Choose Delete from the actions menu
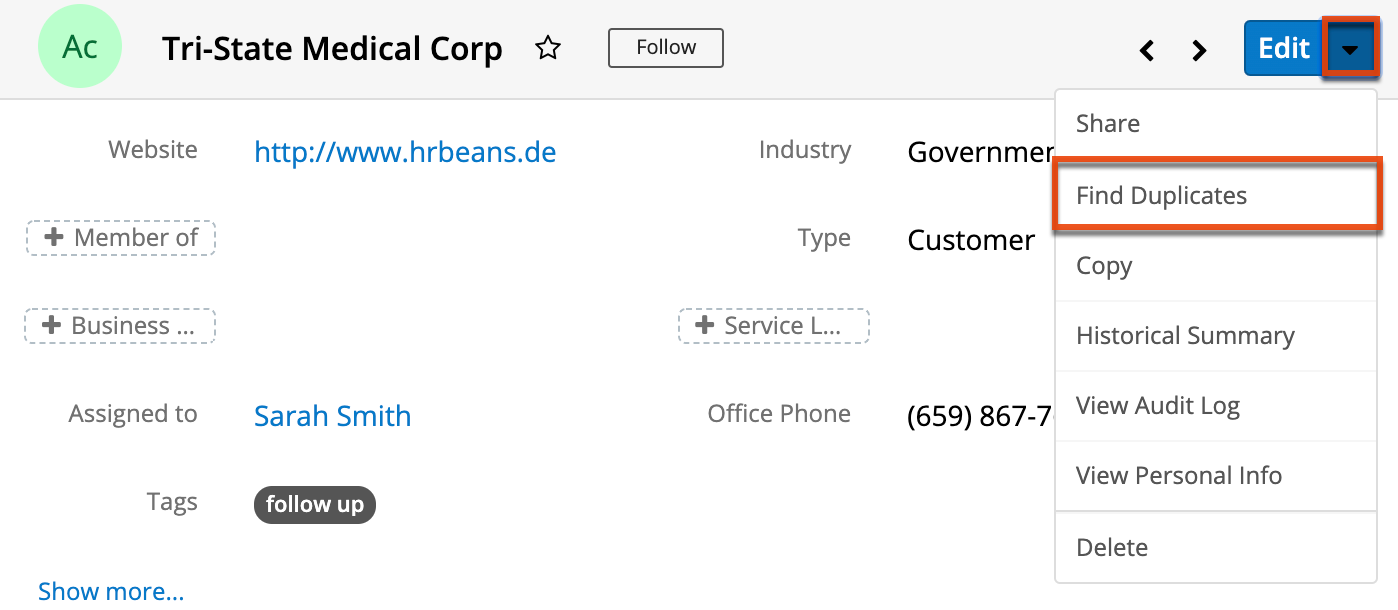 point(1112,547)
